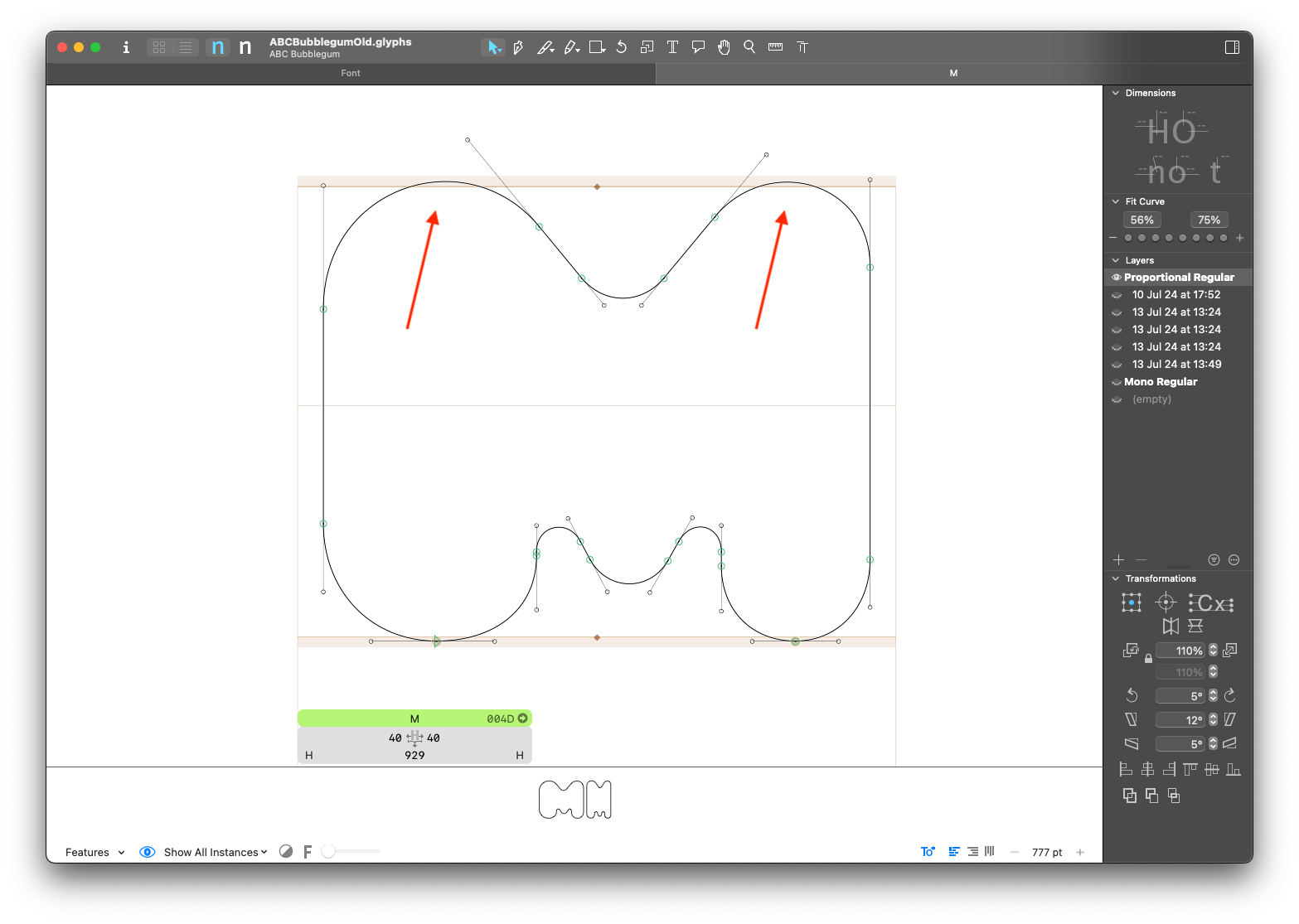Click the 56% Fit Curve button
Image resolution: width=1299 pixels, height=924 pixels.
(1141, 220)
